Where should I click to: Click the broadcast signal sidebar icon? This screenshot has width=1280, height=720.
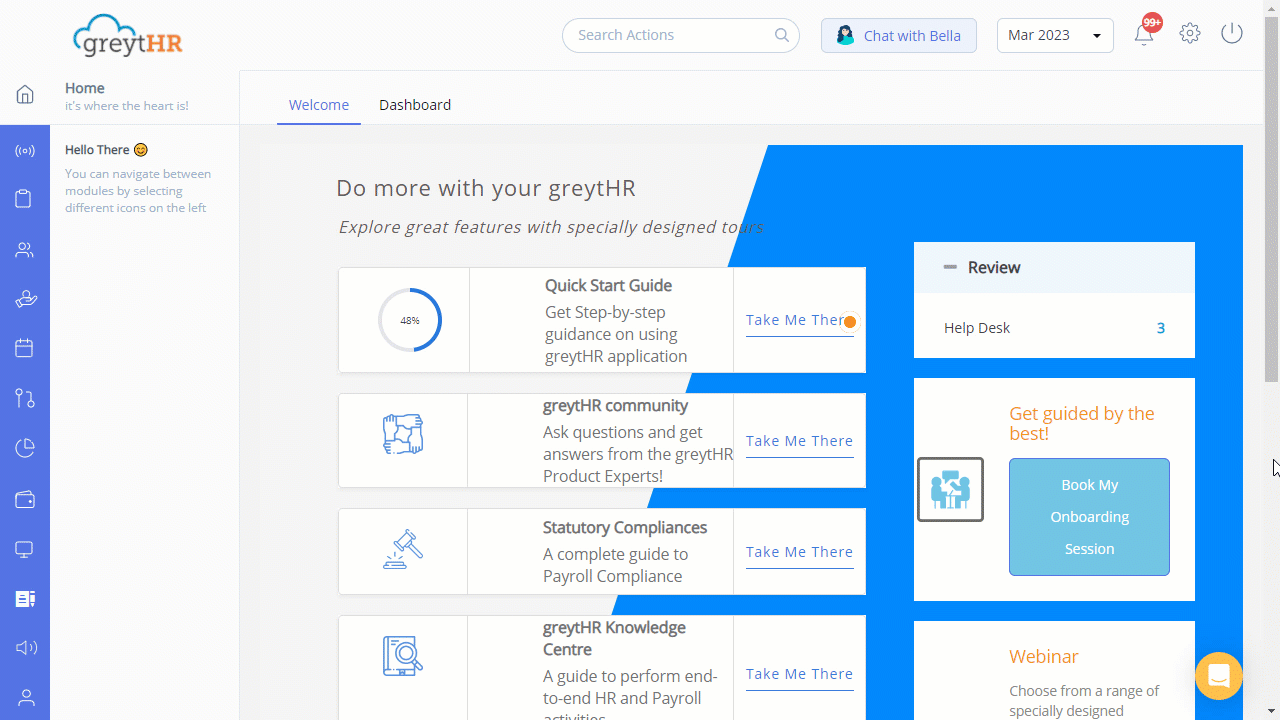(25, 151)
